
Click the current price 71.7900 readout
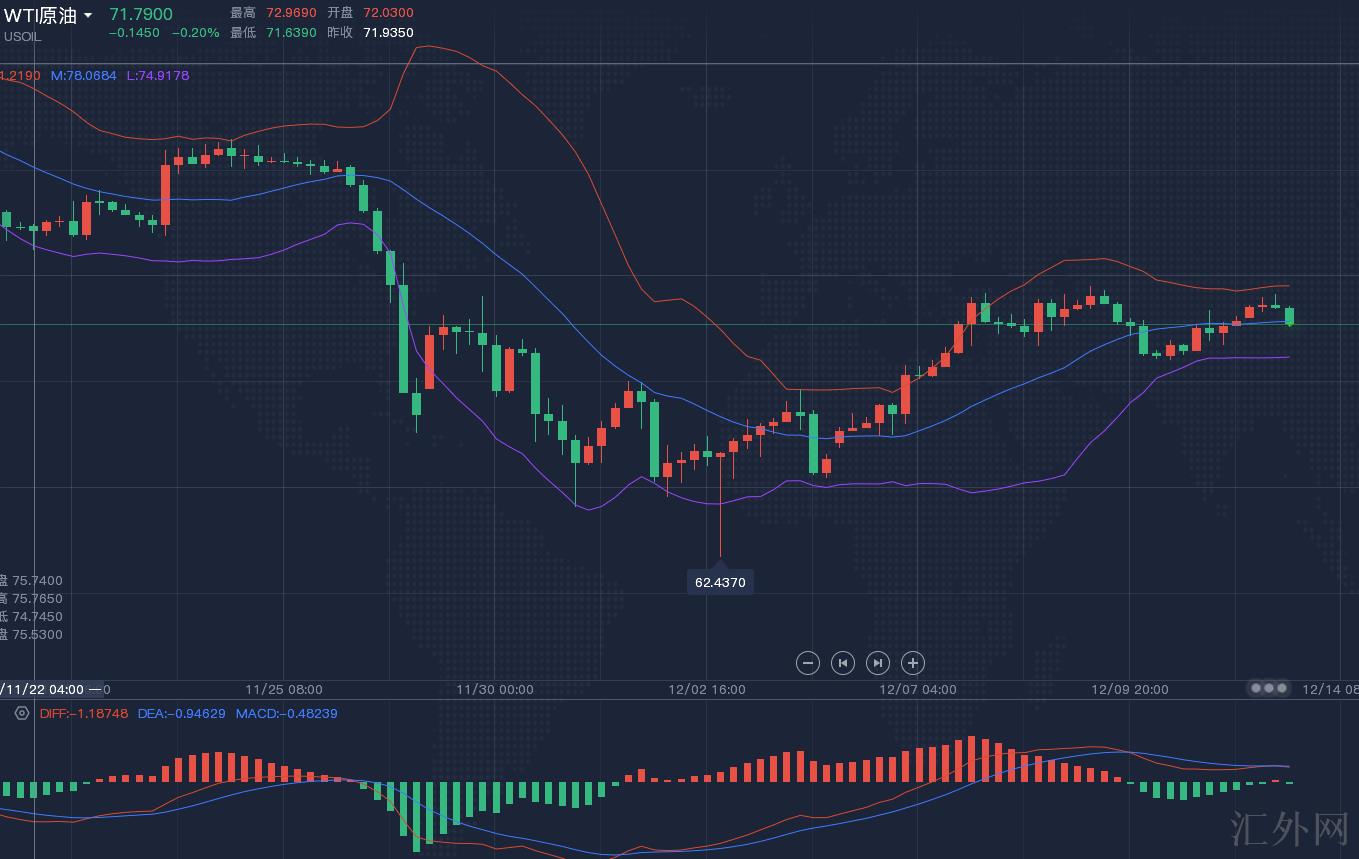140,14
